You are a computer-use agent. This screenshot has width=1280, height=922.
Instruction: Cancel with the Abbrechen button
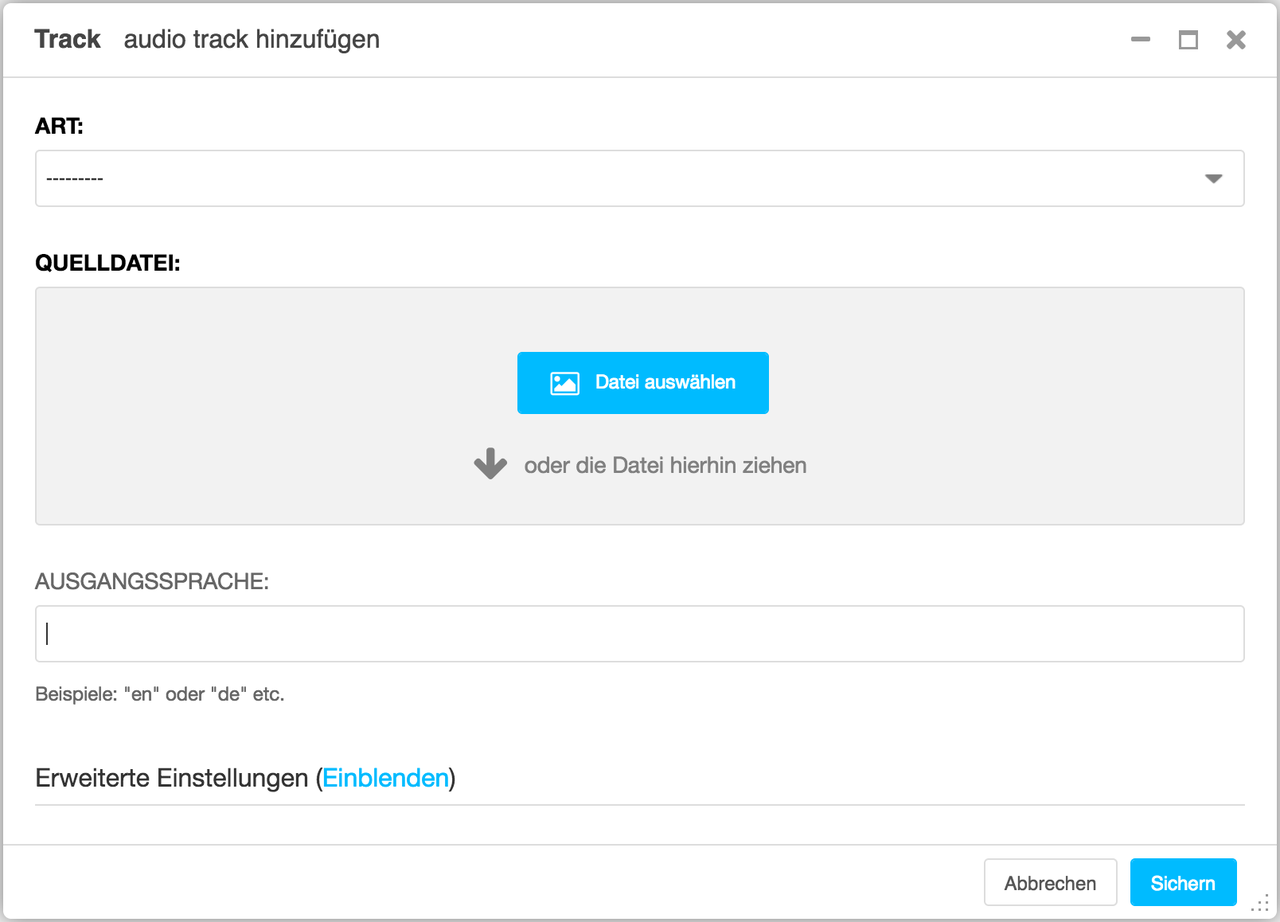click(1050, 883)
